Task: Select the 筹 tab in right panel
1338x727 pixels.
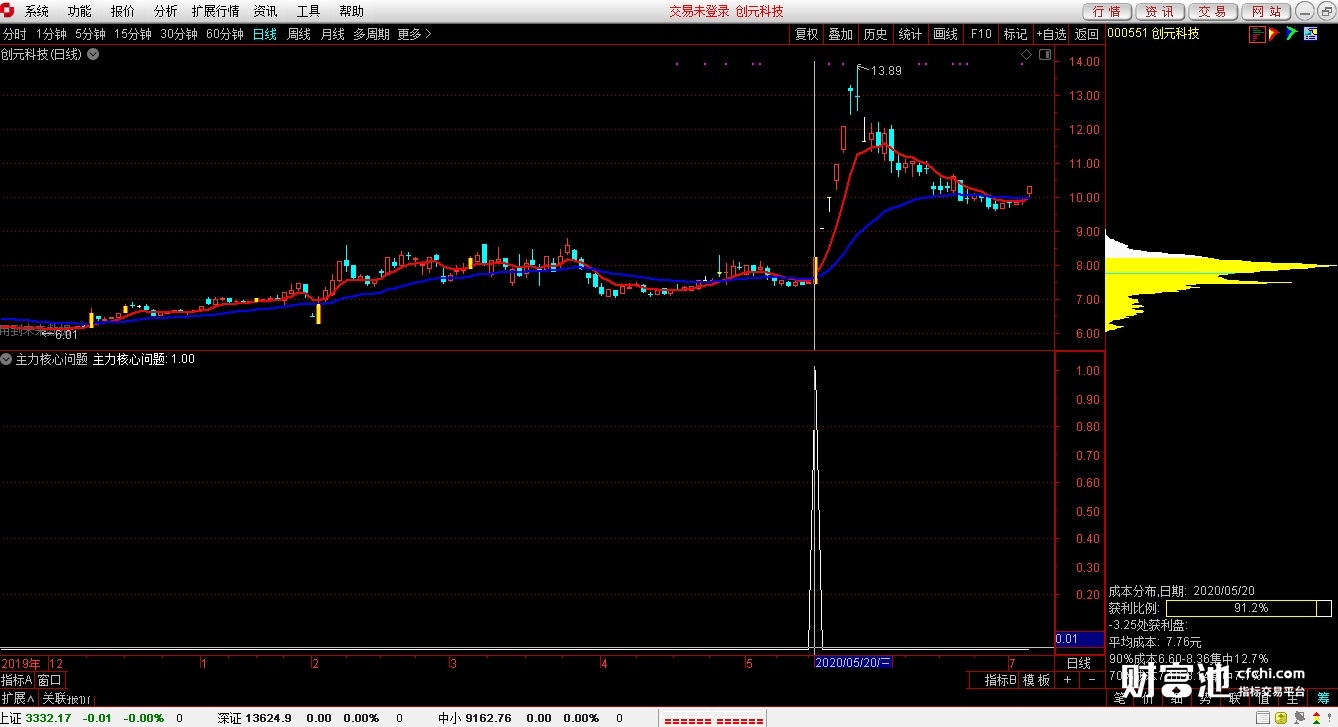Action: (1323, 698)
